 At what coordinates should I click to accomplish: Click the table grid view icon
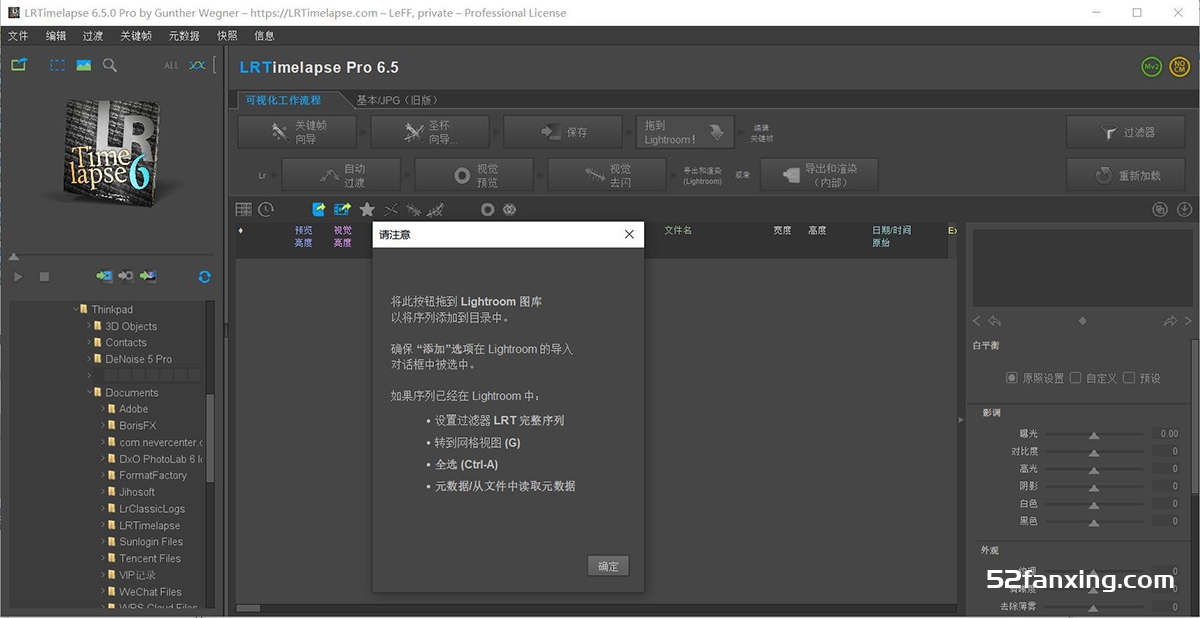[x=244, y=210]
